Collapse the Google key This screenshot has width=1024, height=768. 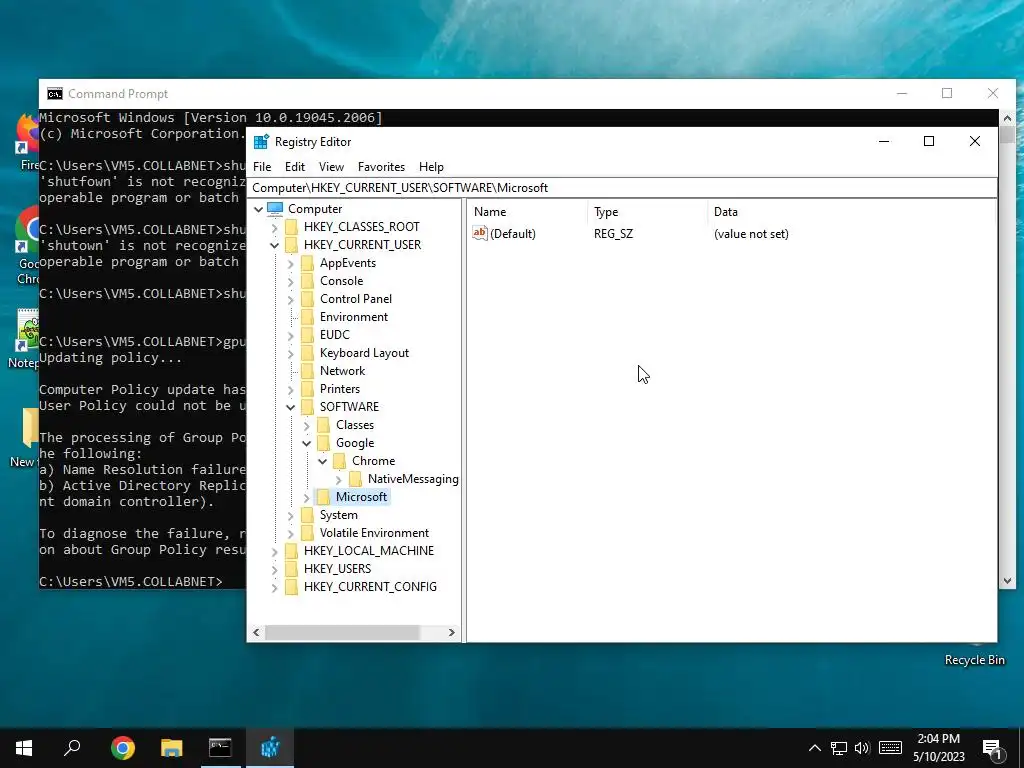point(306,443)
